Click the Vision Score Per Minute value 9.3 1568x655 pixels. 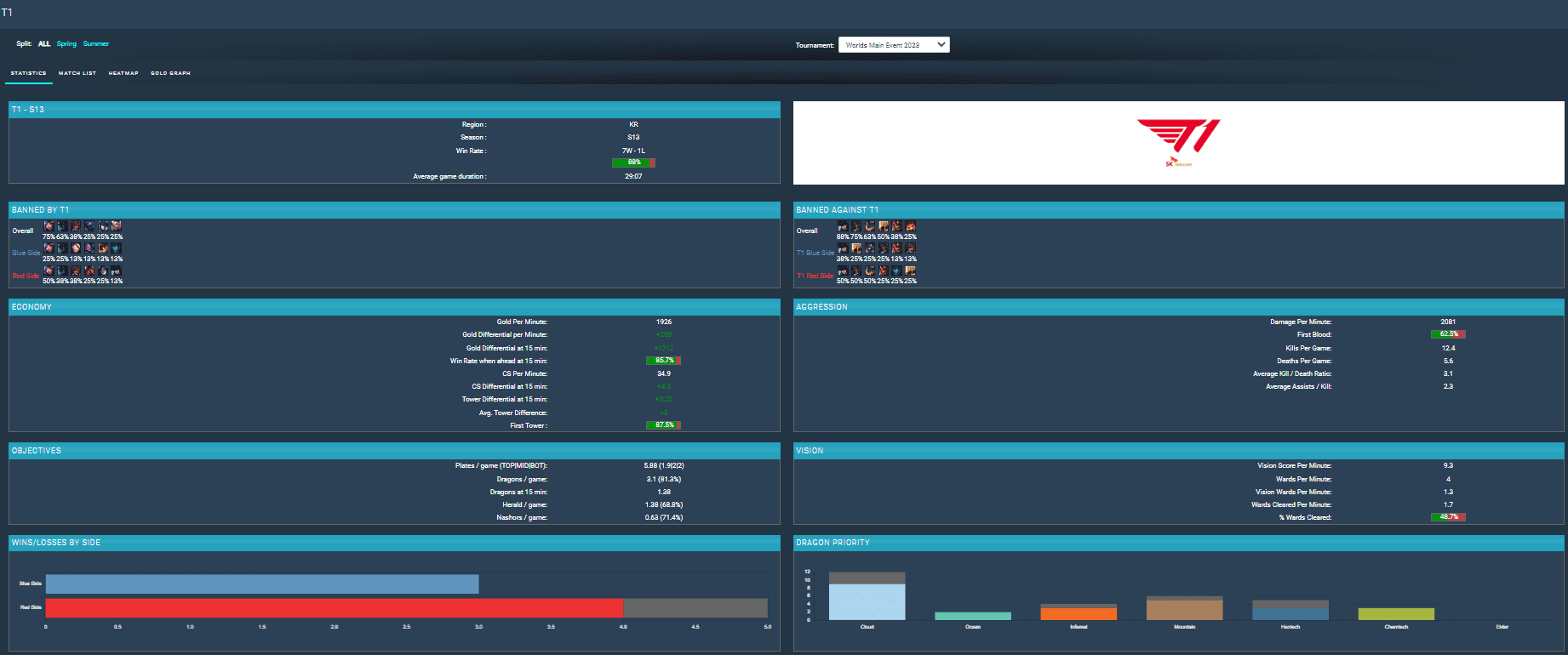(1448, 465)
